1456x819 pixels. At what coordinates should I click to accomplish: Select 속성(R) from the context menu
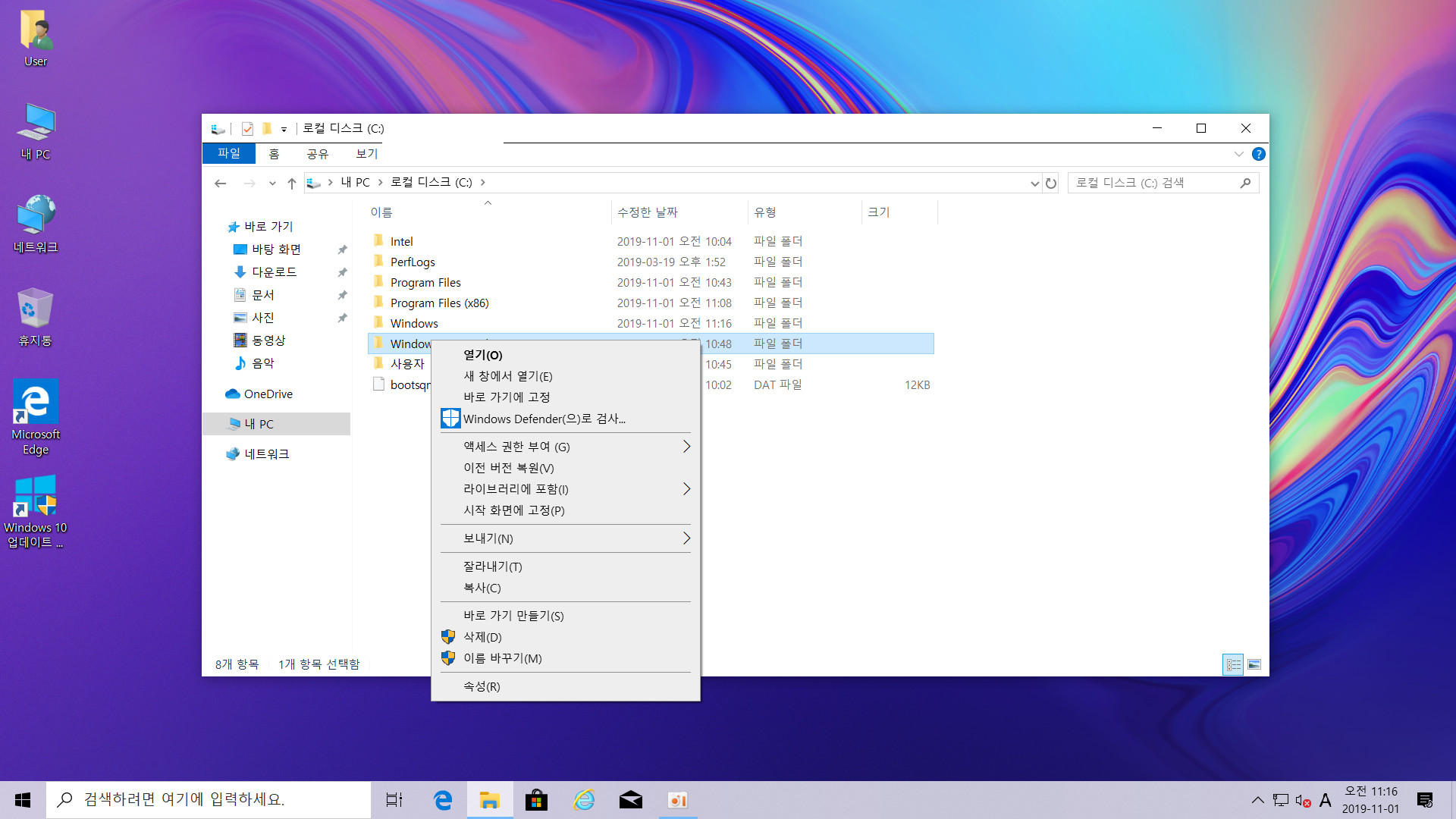point(482,686)
